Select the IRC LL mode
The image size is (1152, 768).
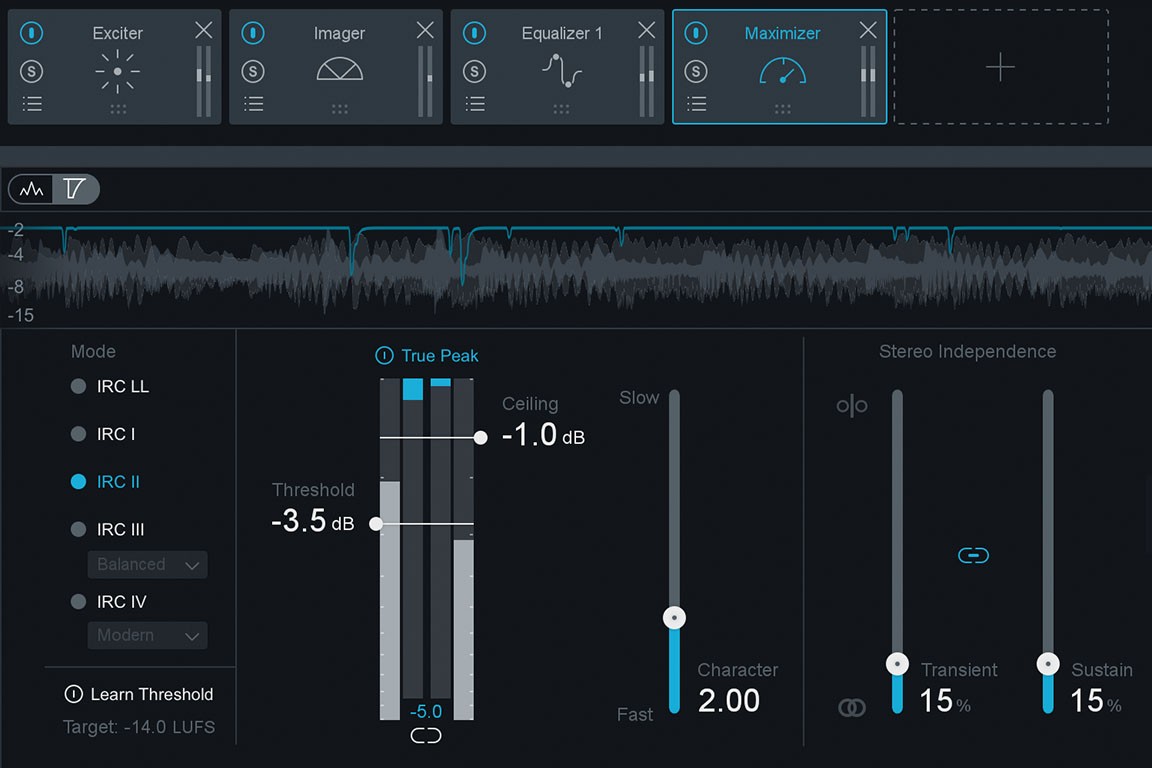(80, 386)
